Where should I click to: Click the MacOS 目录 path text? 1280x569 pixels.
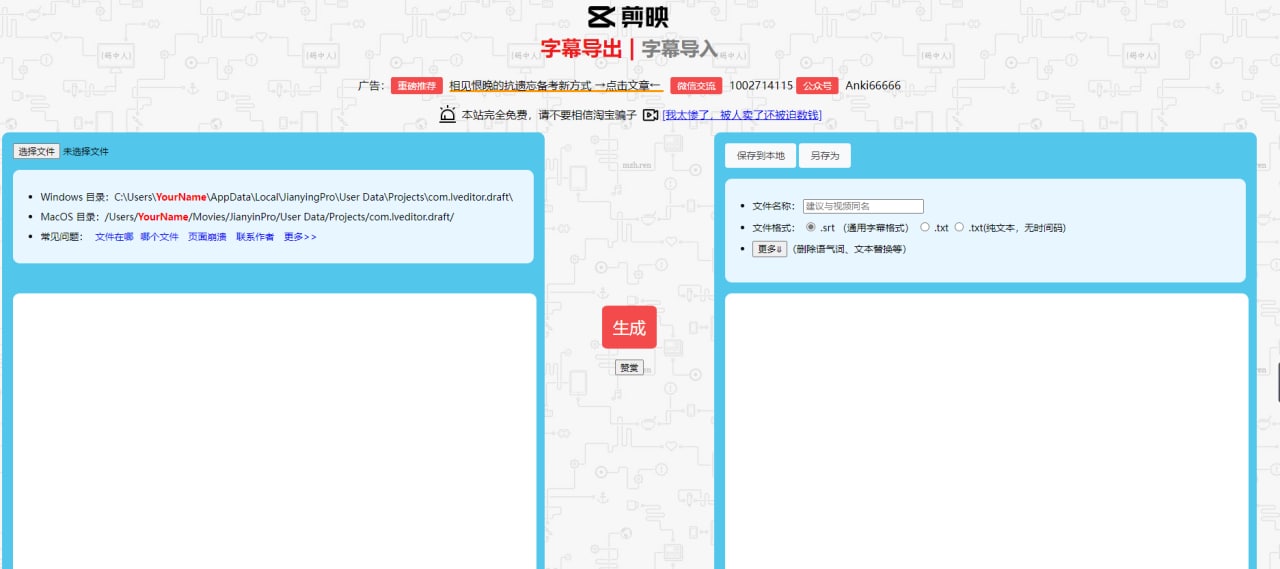247,216
